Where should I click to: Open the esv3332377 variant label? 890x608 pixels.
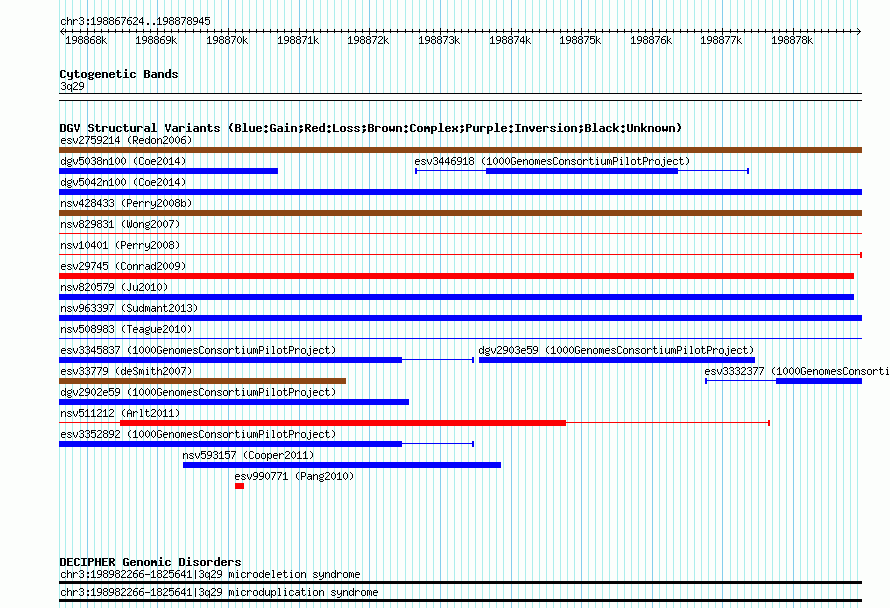coord(797,371)
